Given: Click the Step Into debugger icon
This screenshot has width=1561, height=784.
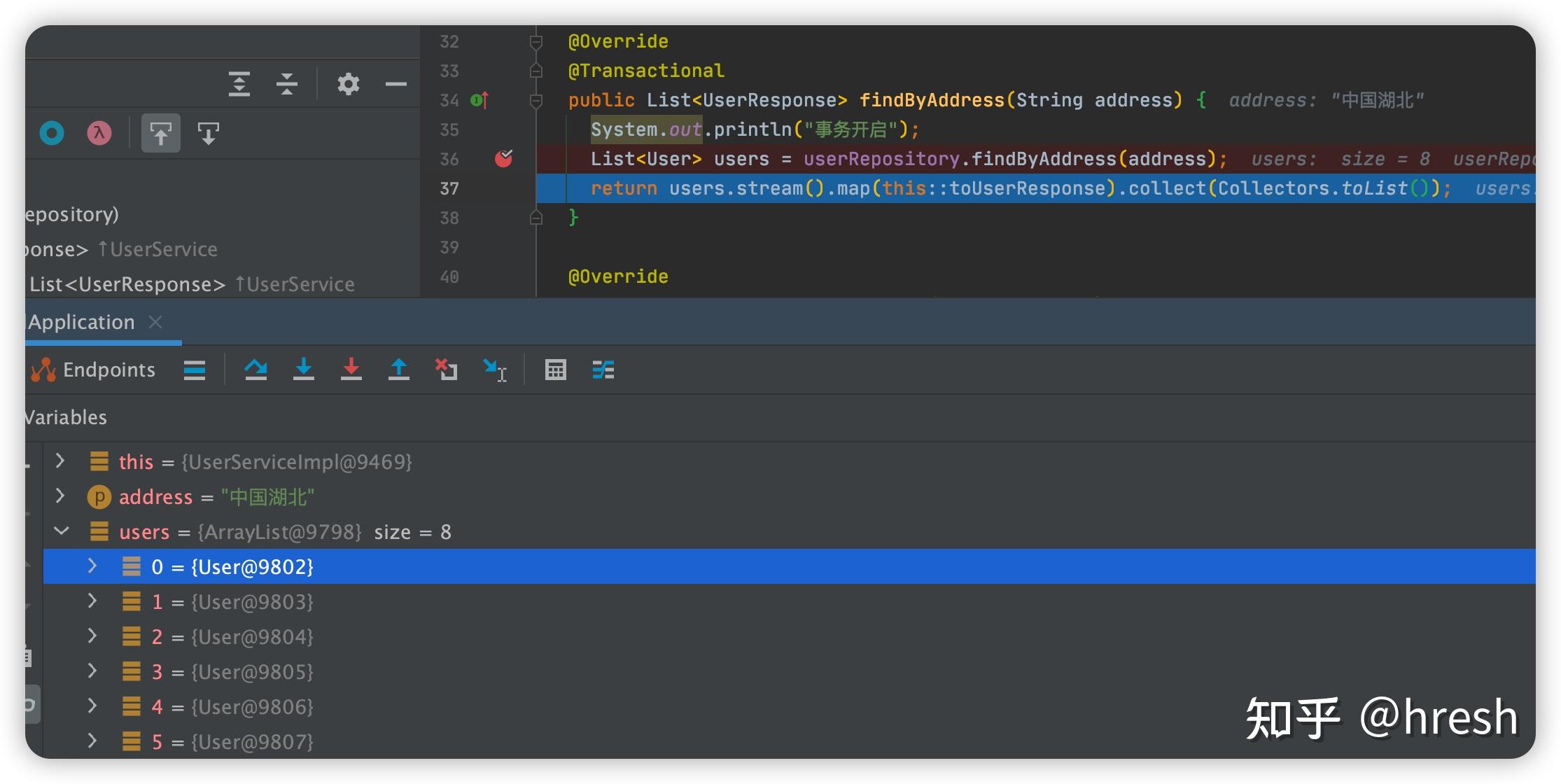Looking at the screenshot, I should pos(303,369).
